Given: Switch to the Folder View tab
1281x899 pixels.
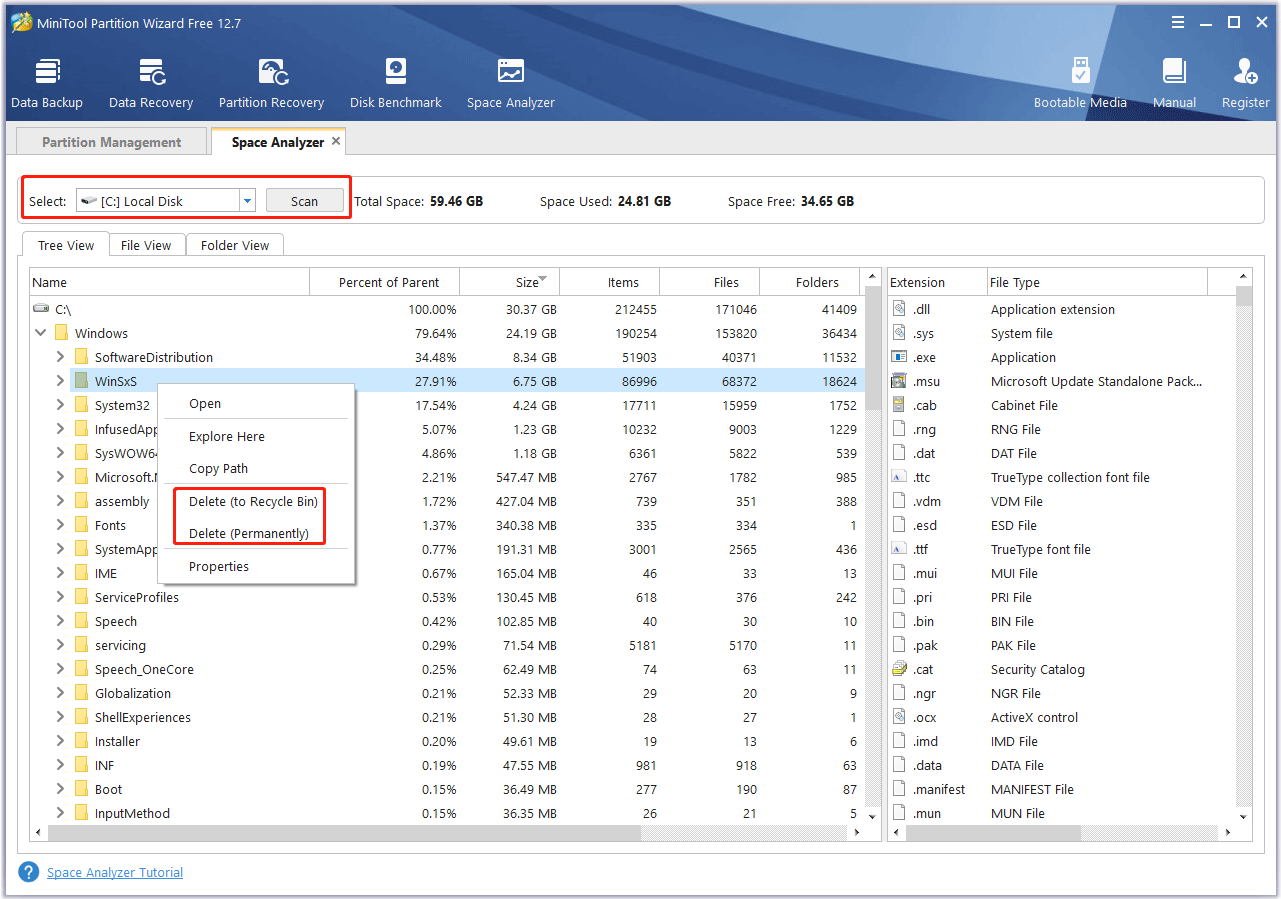Looking at the screenshot, I should [235, 245].
